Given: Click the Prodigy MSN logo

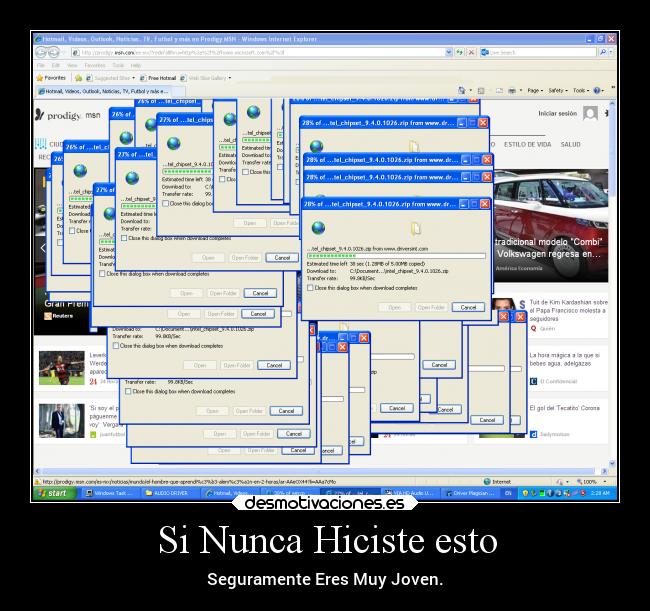Looking at the screenshot, I should coord(68,115).
